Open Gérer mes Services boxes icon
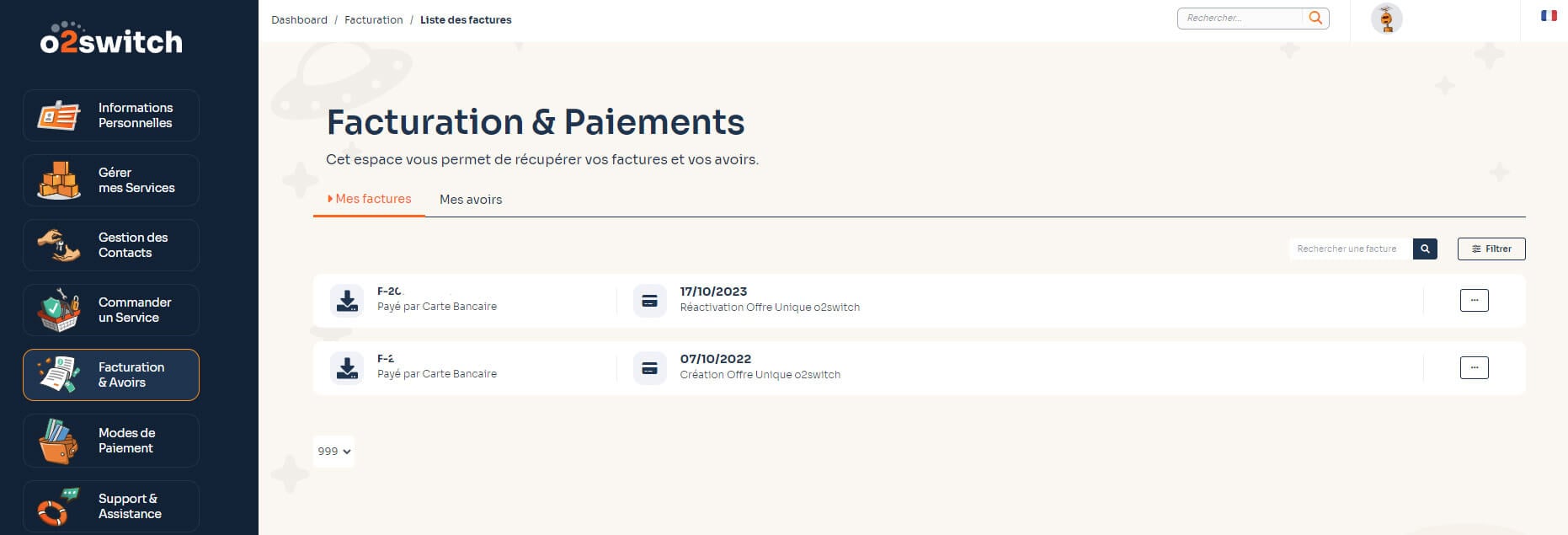This screenshot has width=1568, height=535. pos(59,180)
